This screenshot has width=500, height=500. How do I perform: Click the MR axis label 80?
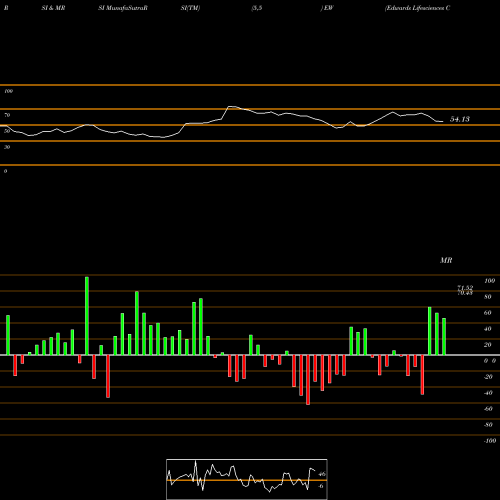pyautogui.click(x=488, y=297)
